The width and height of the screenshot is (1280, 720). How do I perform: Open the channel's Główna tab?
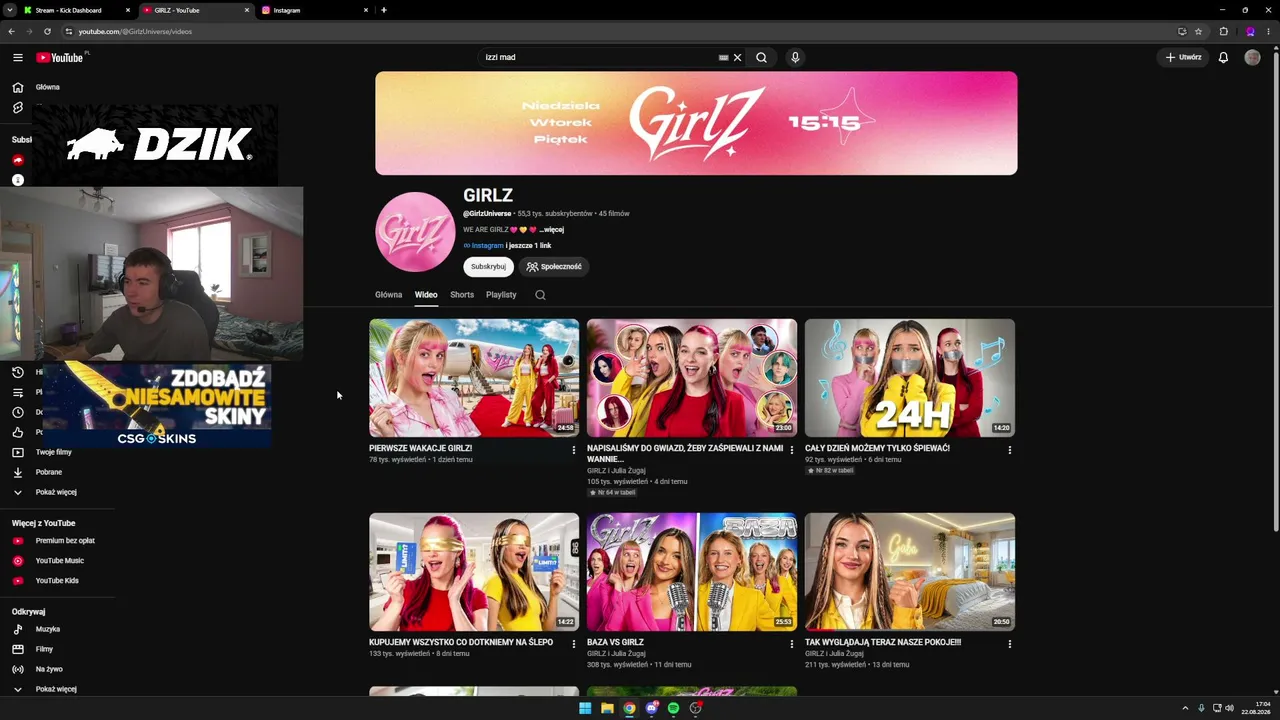pos(388,295)
